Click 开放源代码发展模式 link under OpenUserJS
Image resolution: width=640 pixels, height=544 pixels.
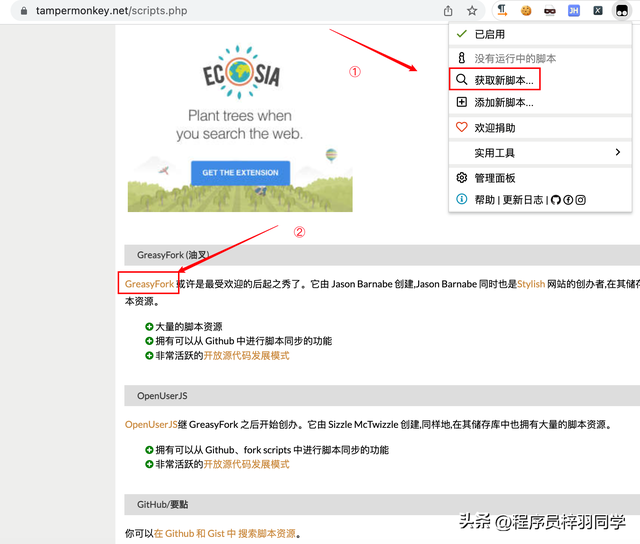(x=247, y=464)
